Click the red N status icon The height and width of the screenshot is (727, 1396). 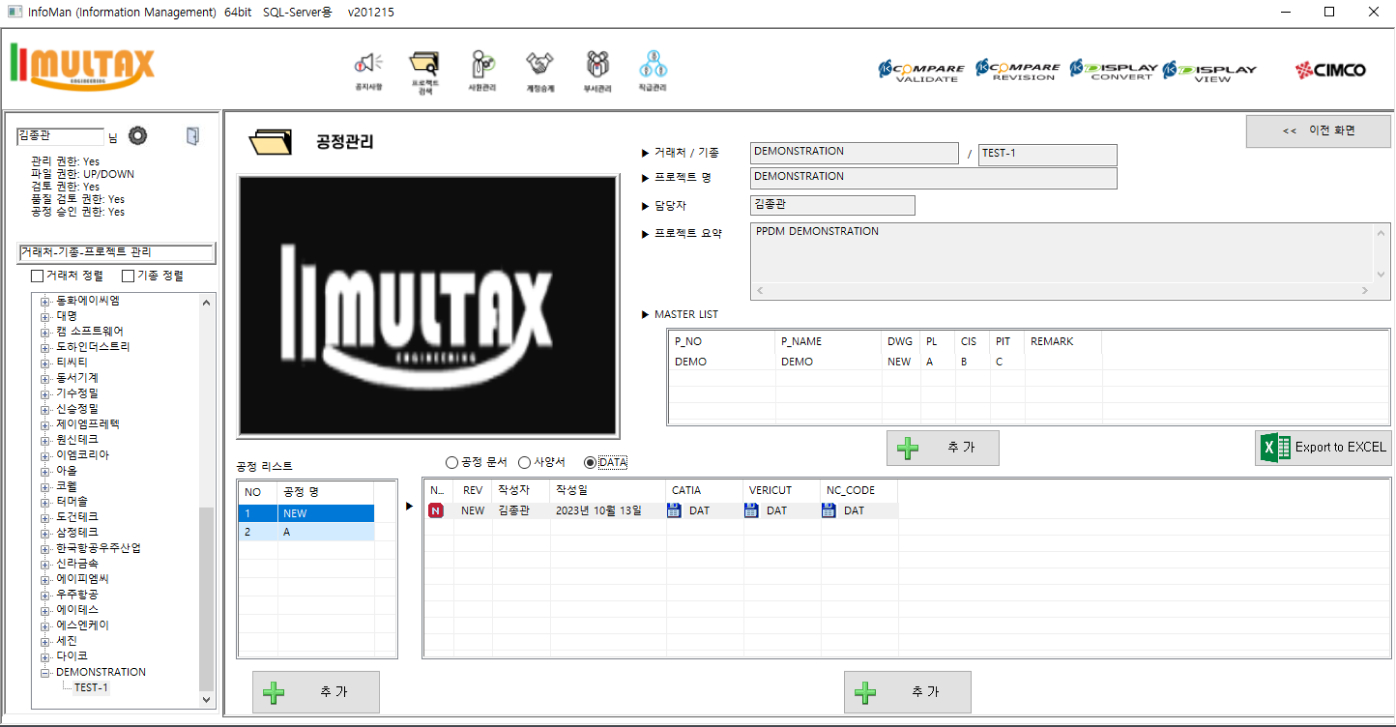pos(436,511)
